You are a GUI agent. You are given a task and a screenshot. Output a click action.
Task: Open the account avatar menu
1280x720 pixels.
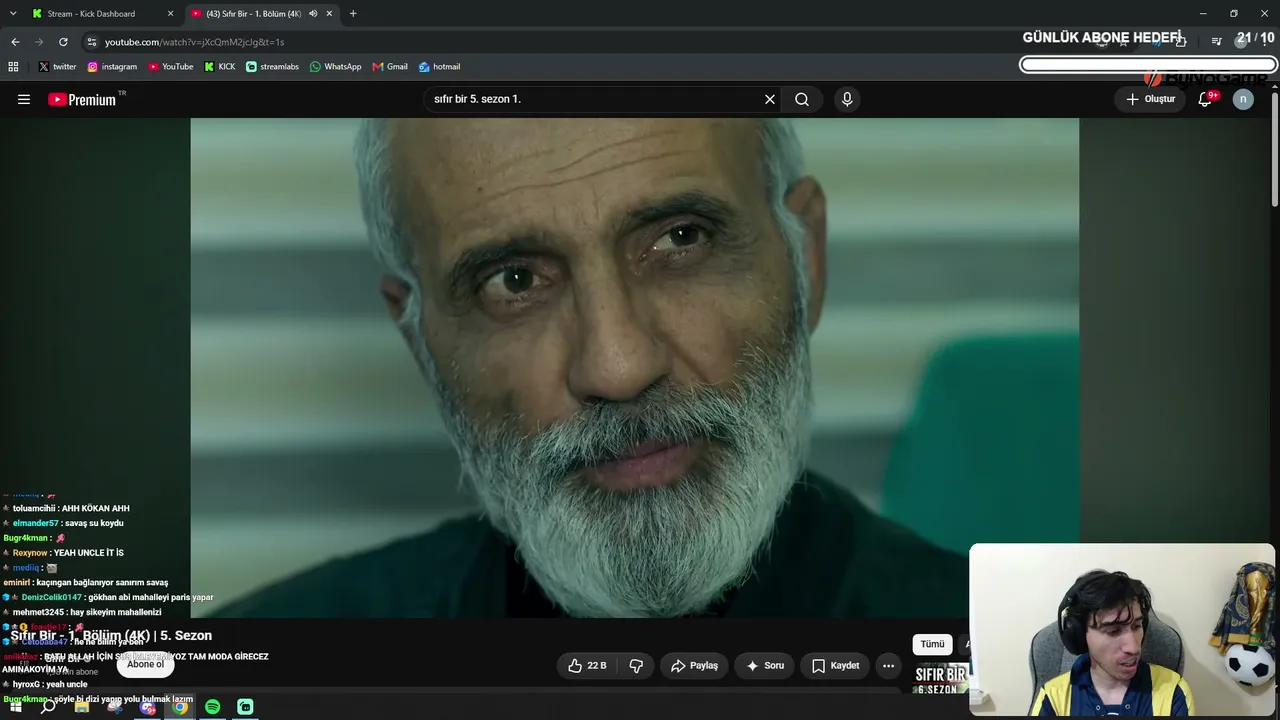pyautogui.click(x=1243, y=99)
